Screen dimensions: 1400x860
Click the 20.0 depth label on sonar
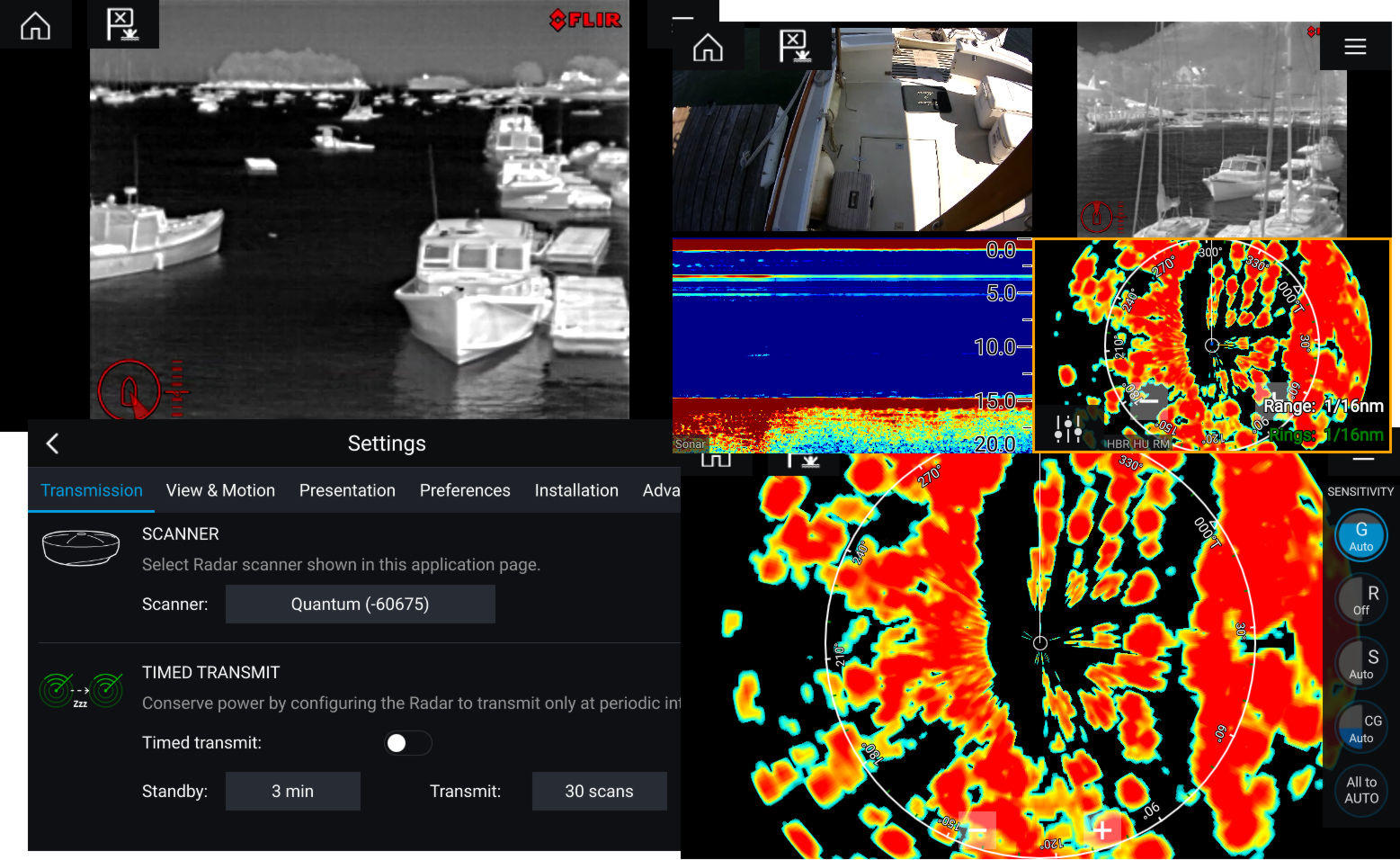tap(995, 443)
